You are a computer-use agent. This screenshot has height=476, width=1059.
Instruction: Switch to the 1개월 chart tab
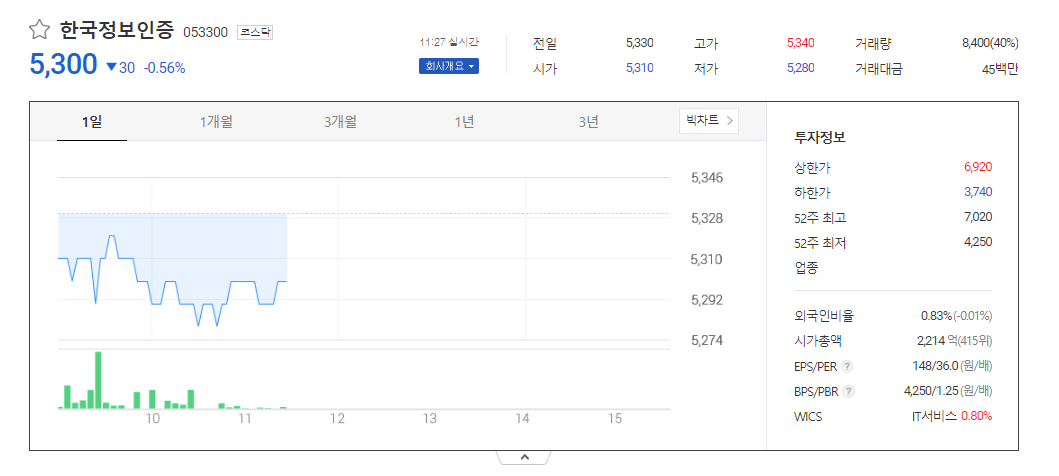click(x=216, y=122)
